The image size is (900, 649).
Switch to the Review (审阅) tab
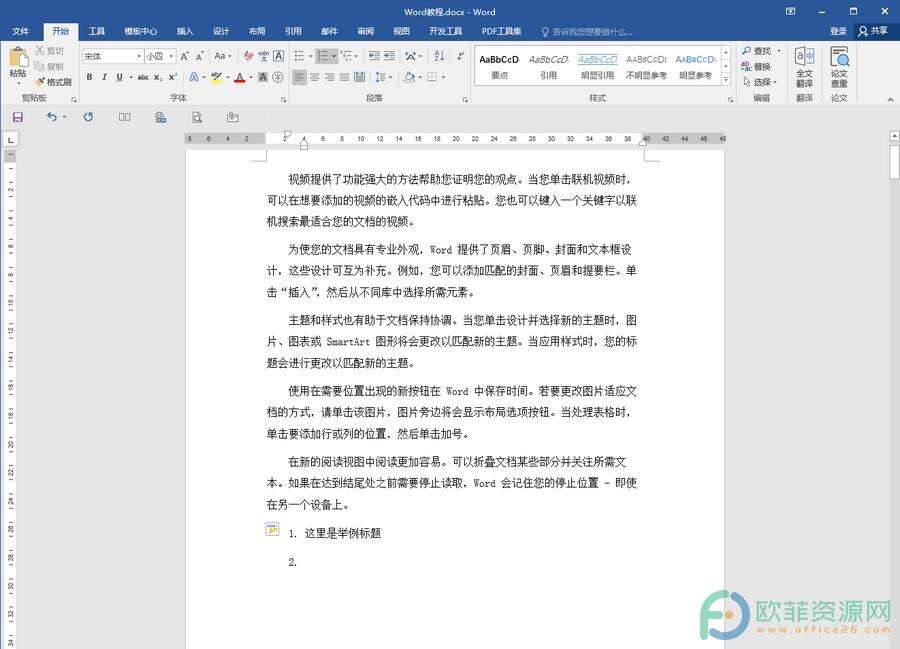366,31
